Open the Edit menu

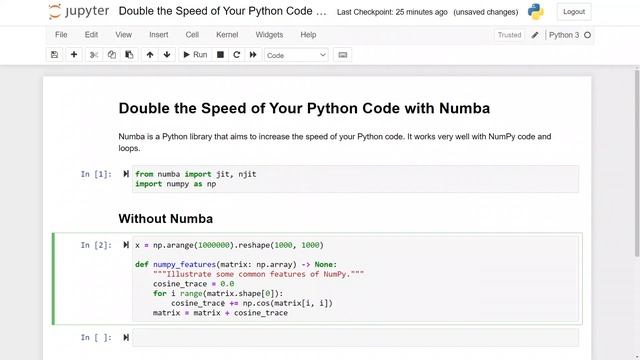click(91, 35)
